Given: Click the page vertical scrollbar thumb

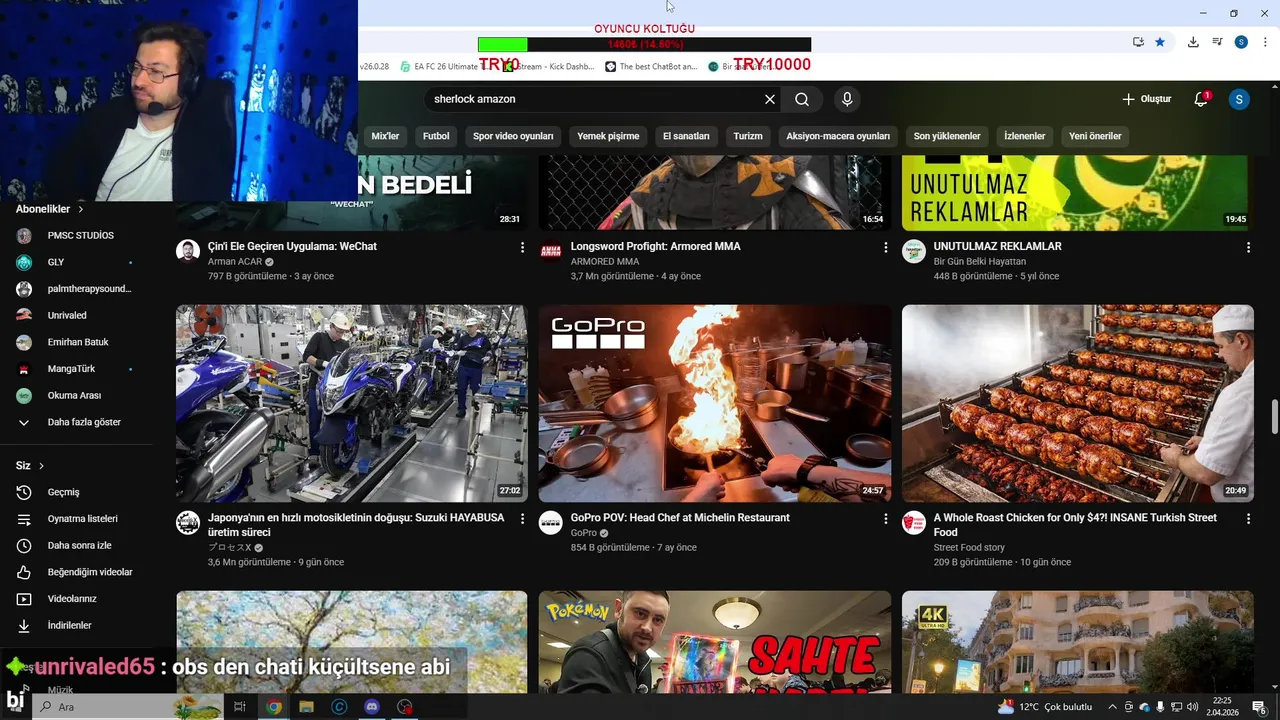Looking at the screenshot, I should (1274, 416).
